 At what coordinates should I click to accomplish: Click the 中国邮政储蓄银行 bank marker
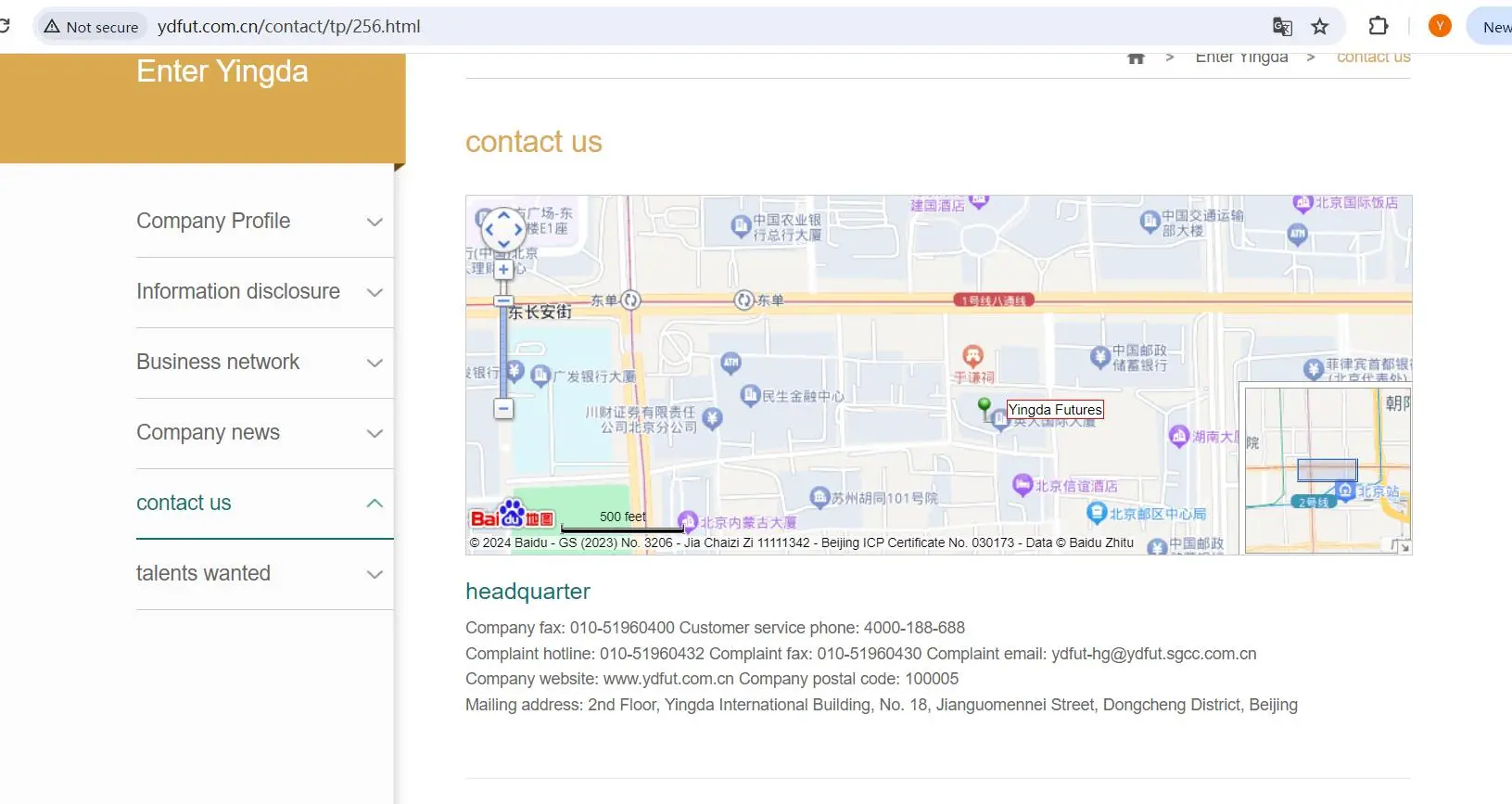coord(1100,356)
